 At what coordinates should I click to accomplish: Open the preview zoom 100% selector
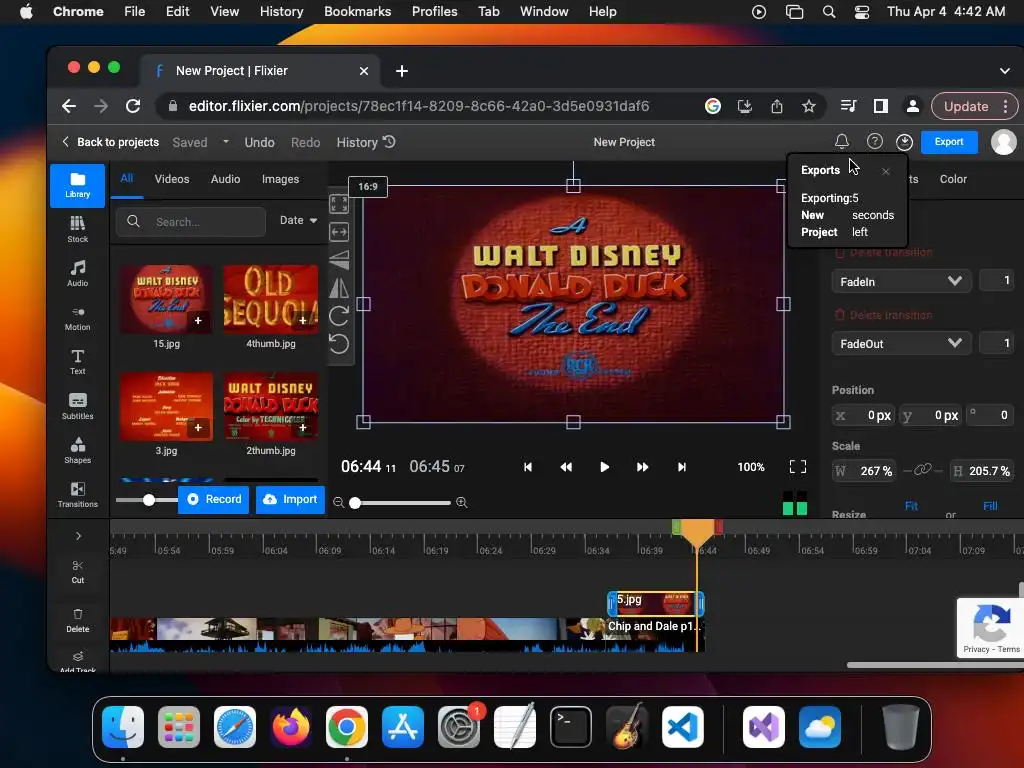coord(751,467)
